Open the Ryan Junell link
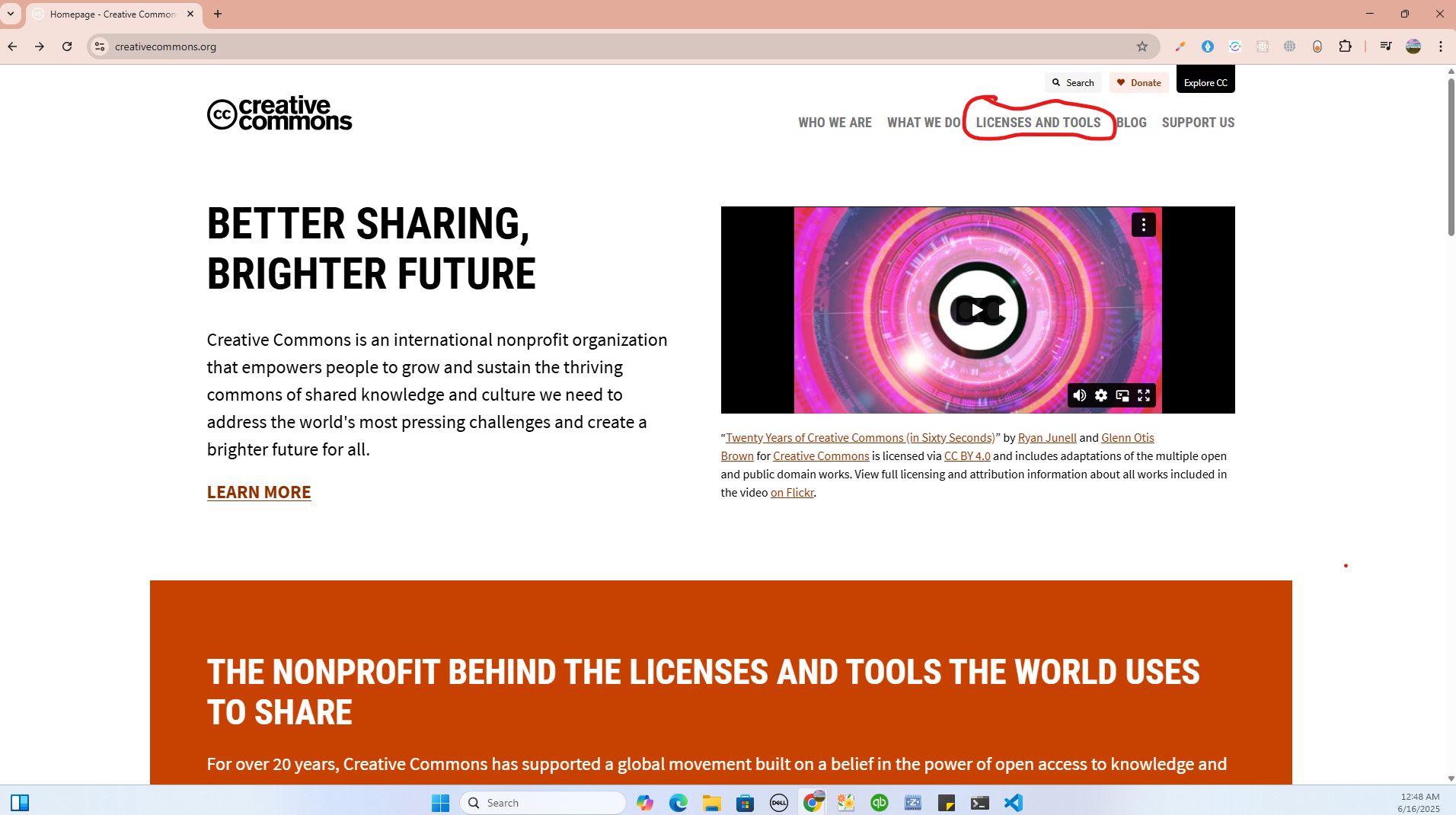This screenshot has width=1456, height=815. point(1047,437)
